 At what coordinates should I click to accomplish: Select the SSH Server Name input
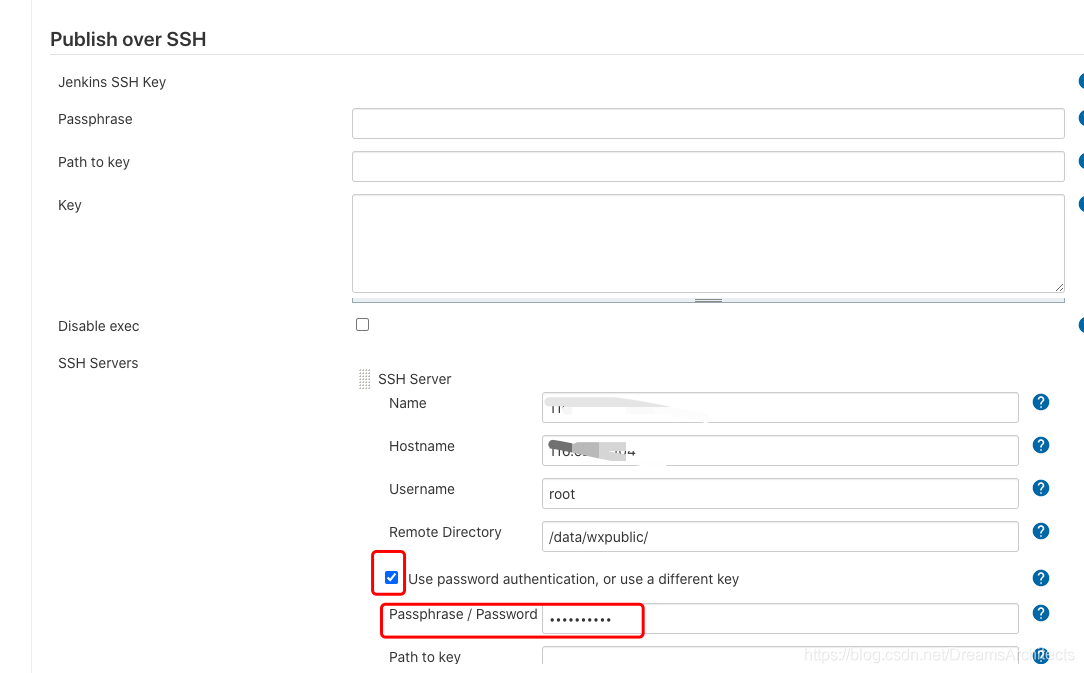[x=780, y=407]
